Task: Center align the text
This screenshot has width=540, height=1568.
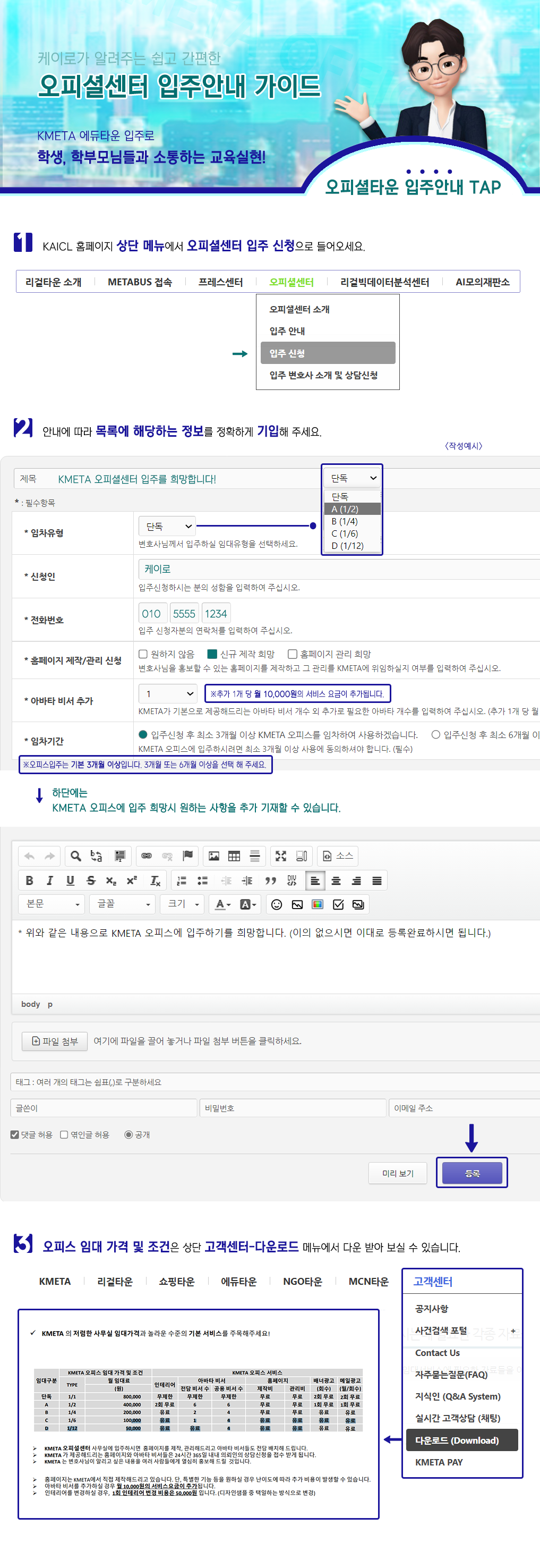Action: pyautogui.click(x=336, y=880)
